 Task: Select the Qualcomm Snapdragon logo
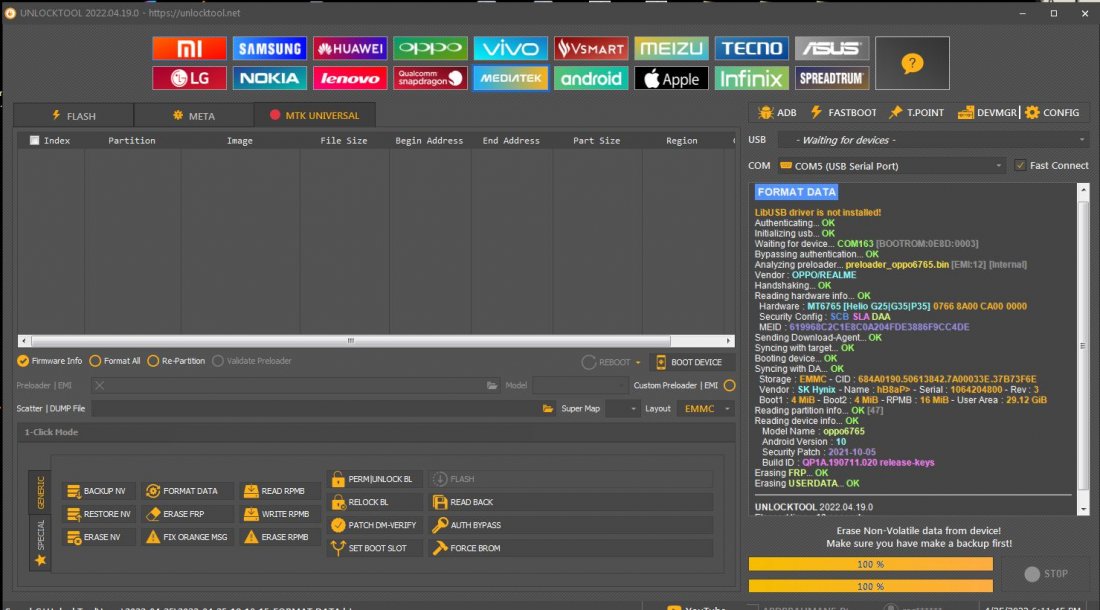click(430, 78)
